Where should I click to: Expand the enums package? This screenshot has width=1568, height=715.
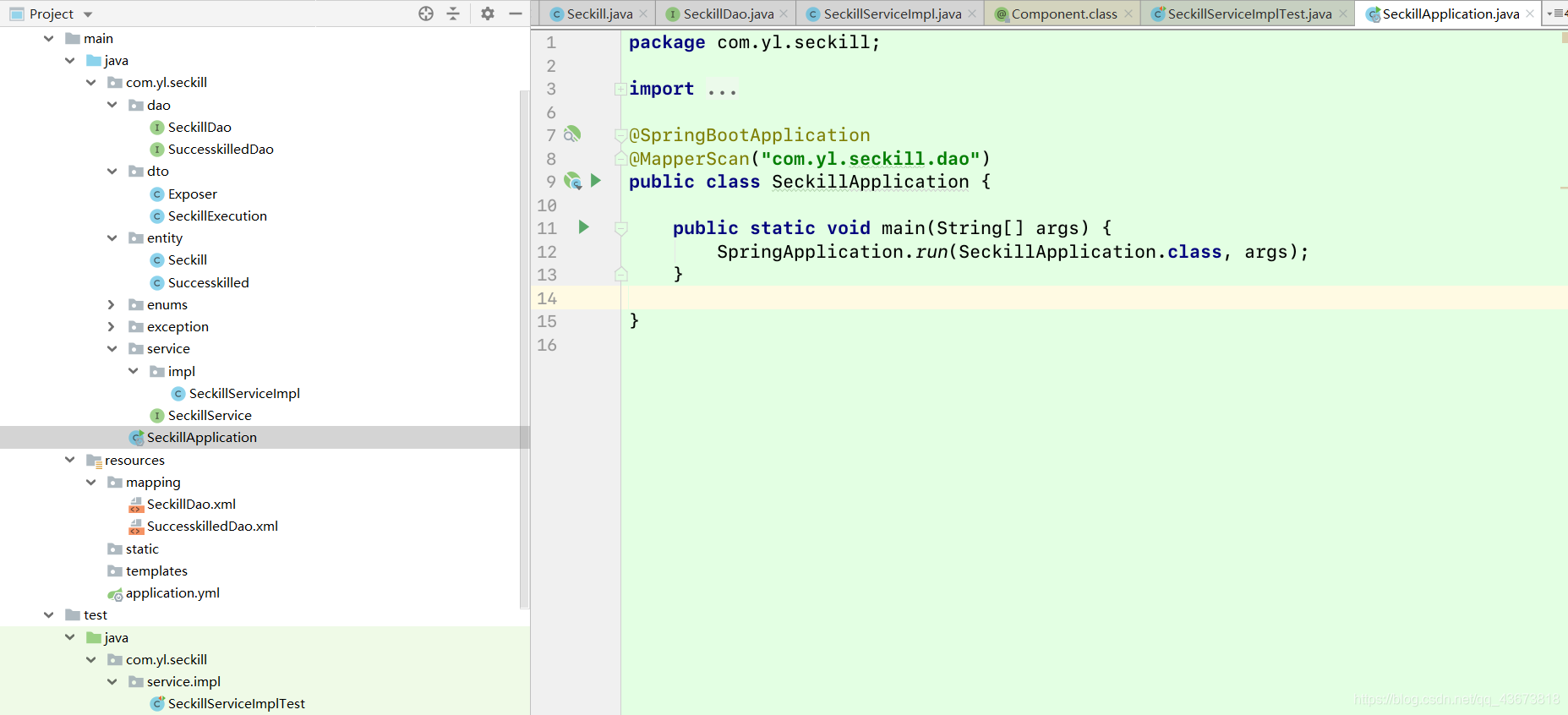[x=112, y=304]
